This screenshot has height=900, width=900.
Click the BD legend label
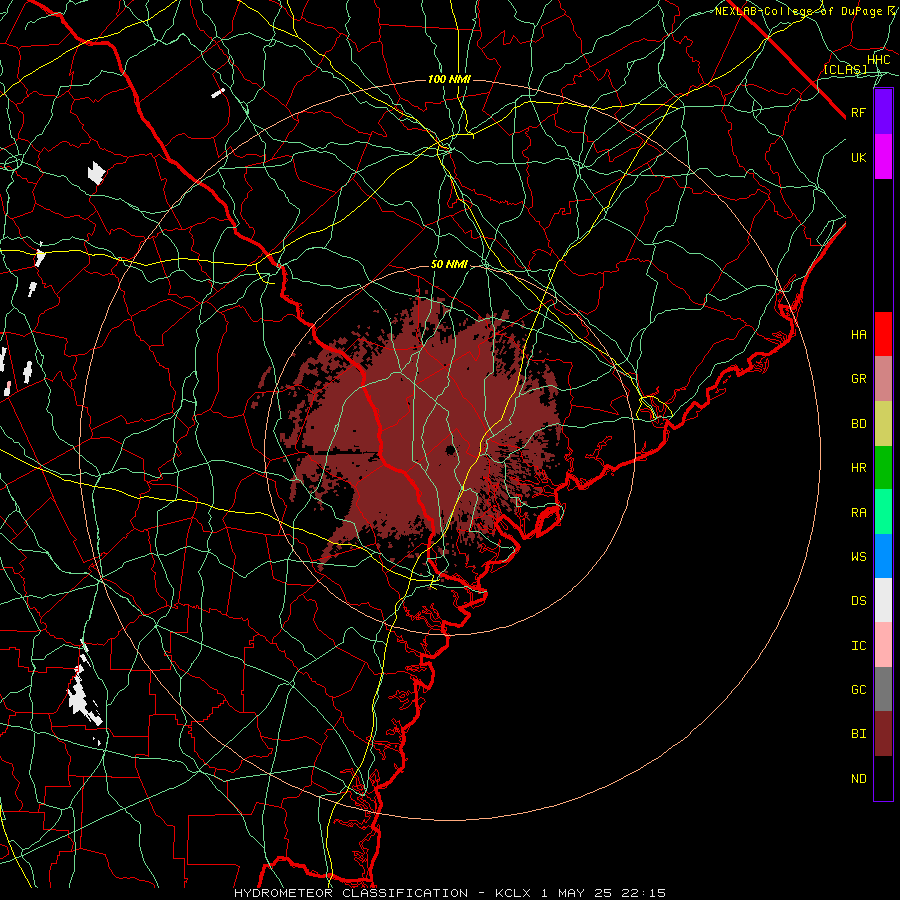point(859,424)
